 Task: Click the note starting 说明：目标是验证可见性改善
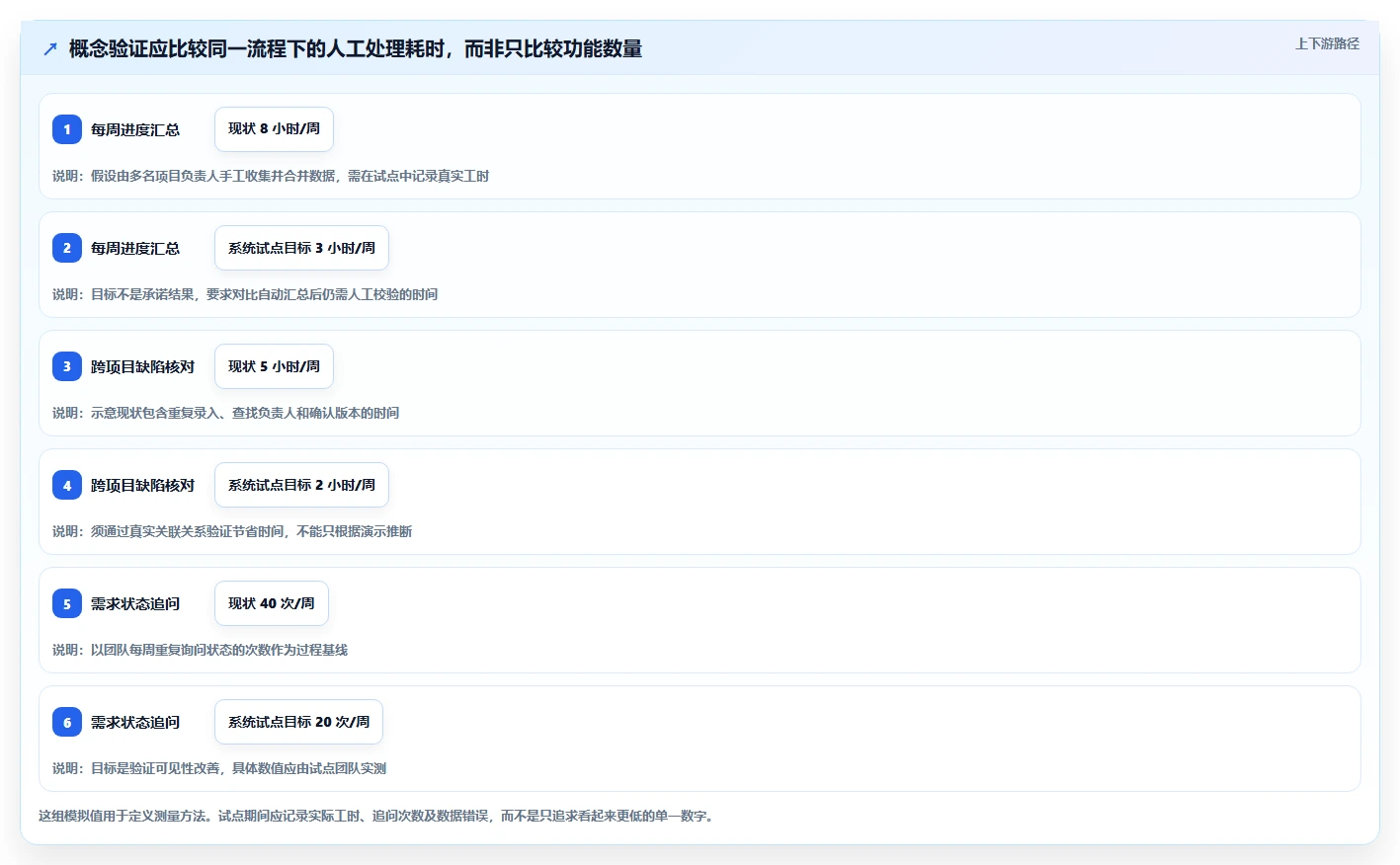pyautogui.click(x=219, y=768)
